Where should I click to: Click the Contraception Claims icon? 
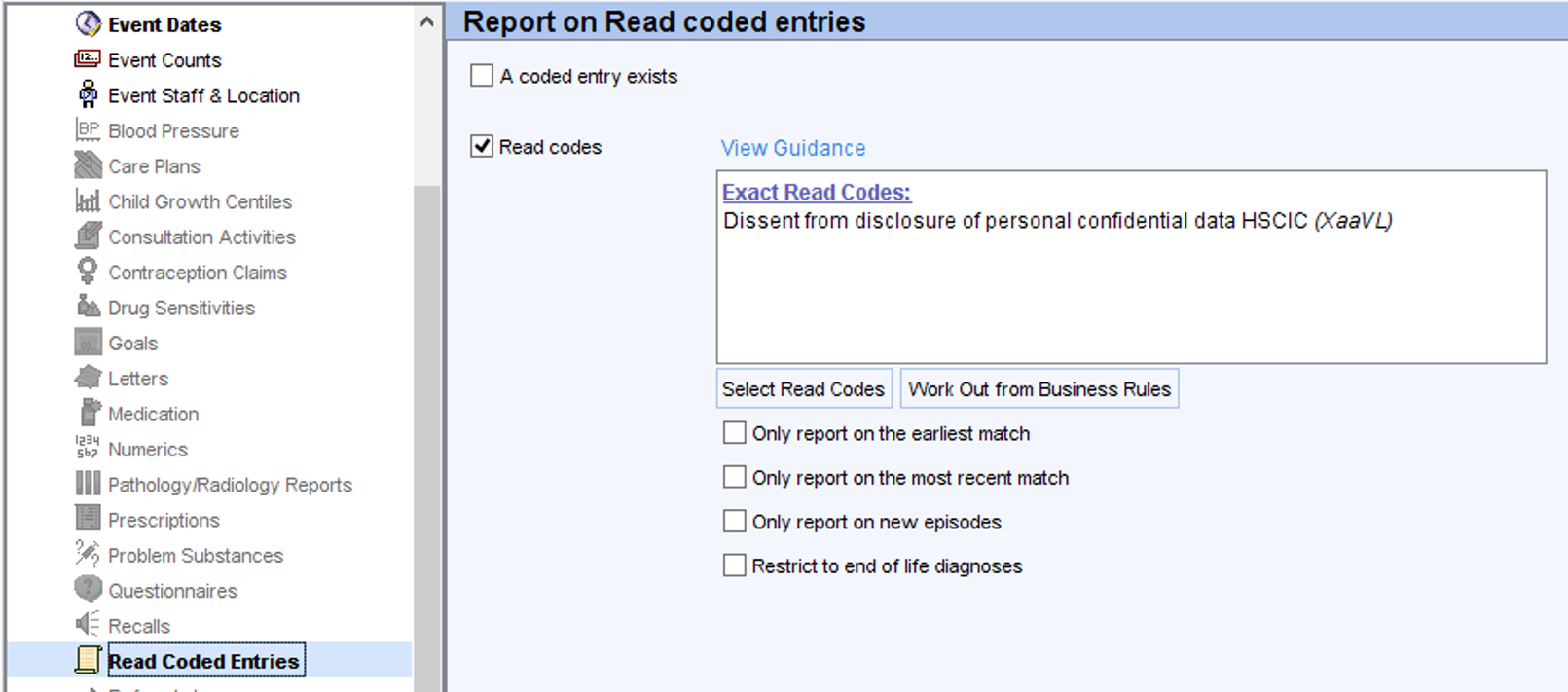coord(88,272)
